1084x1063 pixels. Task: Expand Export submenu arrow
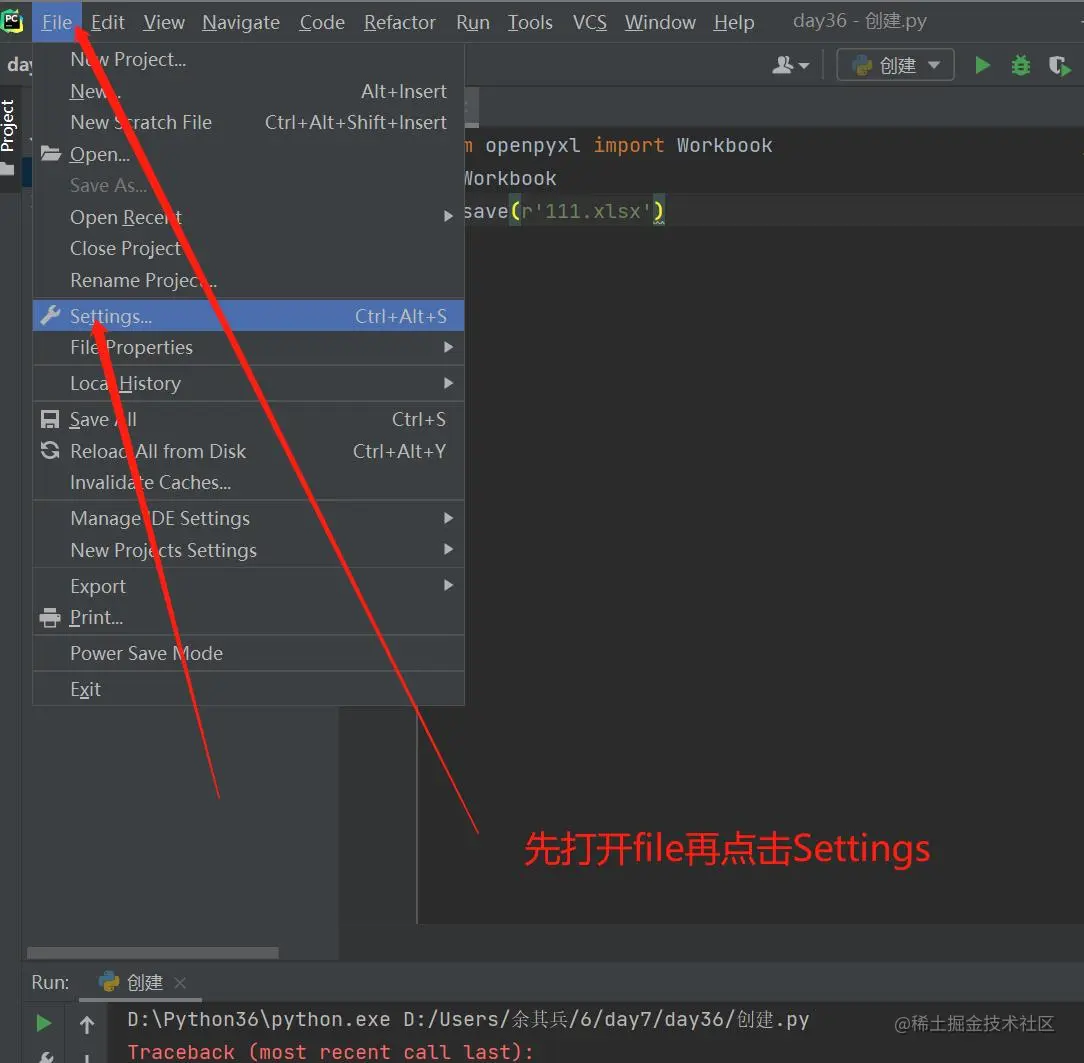pyautogui.click(x=448, y=585)
